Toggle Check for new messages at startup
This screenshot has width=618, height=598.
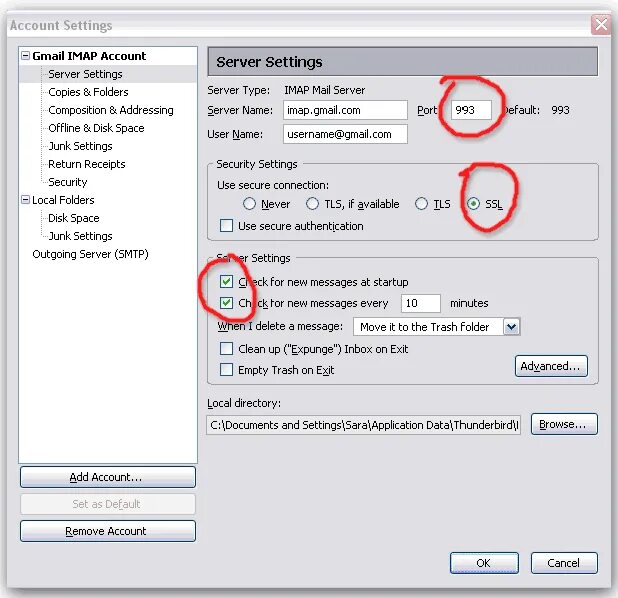[x=226, y=281]
